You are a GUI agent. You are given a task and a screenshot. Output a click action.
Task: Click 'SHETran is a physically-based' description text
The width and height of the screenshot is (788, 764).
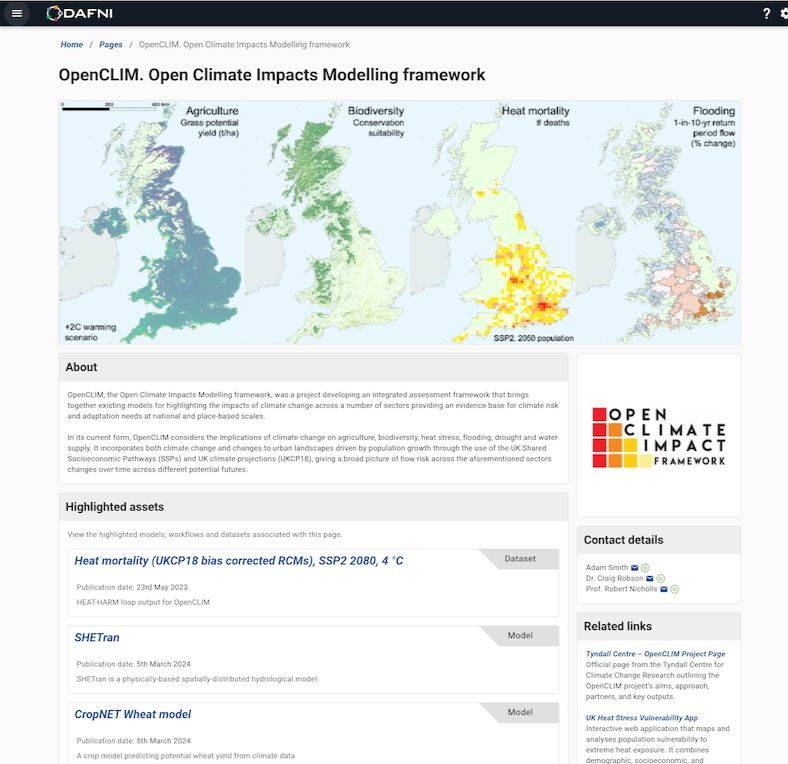coord(198,680)
